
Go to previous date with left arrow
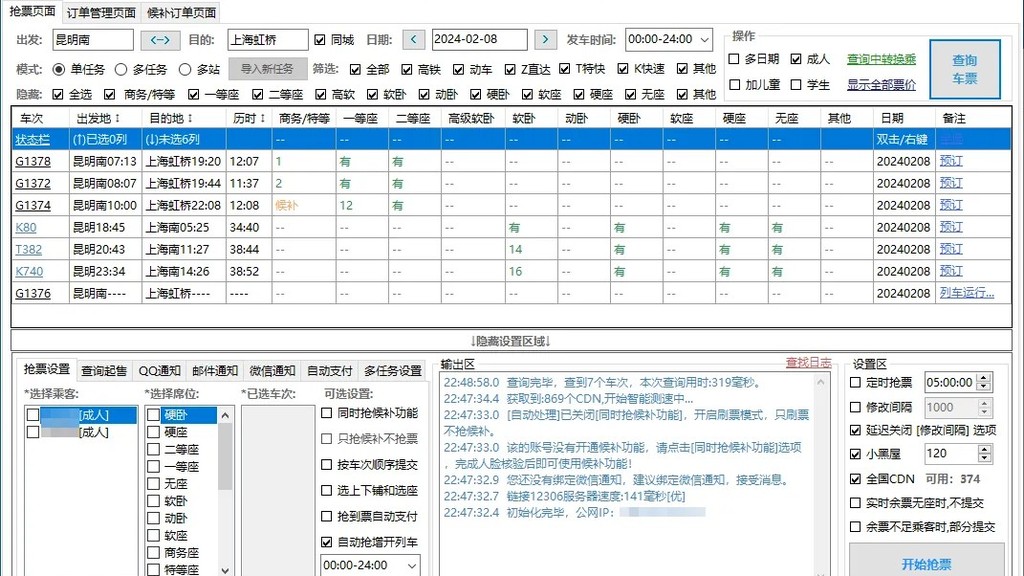413,40
